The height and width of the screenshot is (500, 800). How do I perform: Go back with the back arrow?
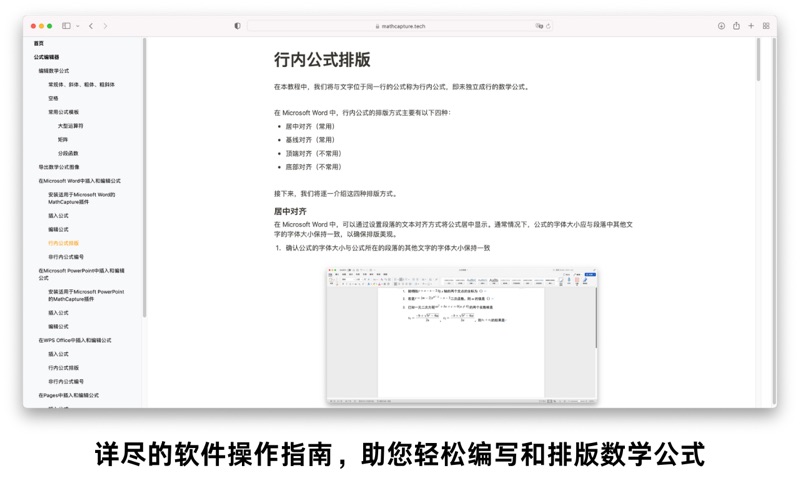point(91,26)
